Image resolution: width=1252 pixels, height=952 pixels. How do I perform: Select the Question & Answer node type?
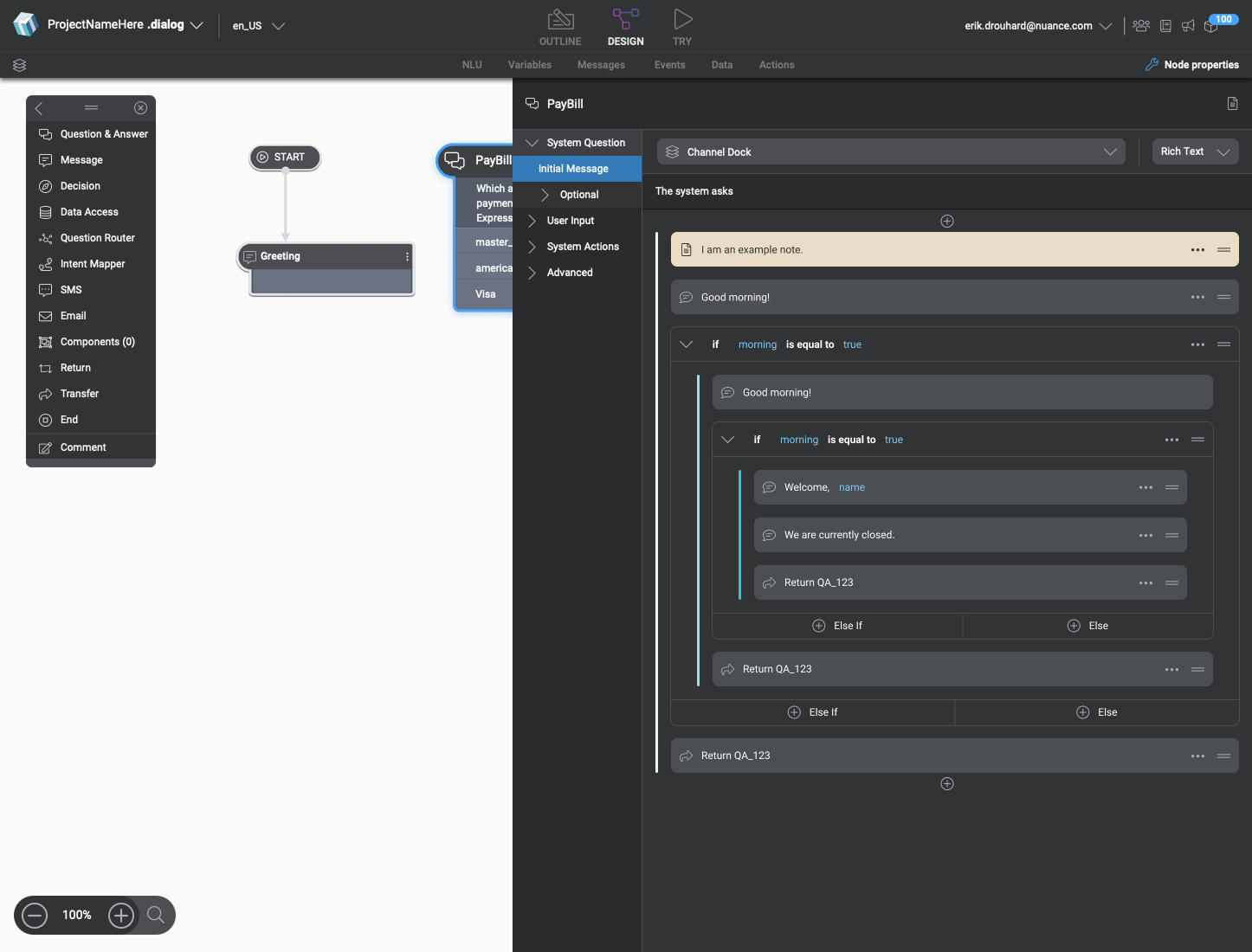(91, 134)
